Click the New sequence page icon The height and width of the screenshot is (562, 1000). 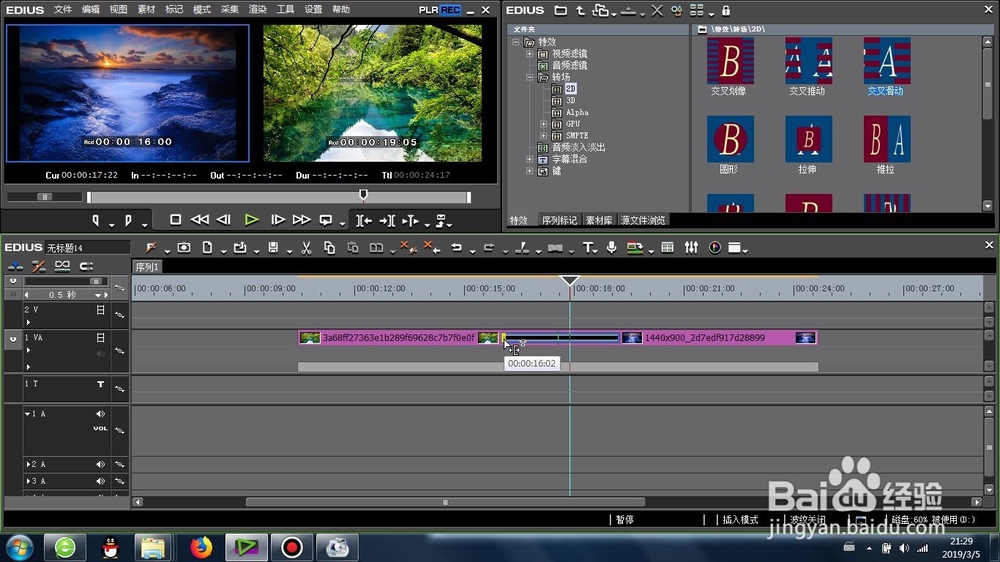pos(207,248)
